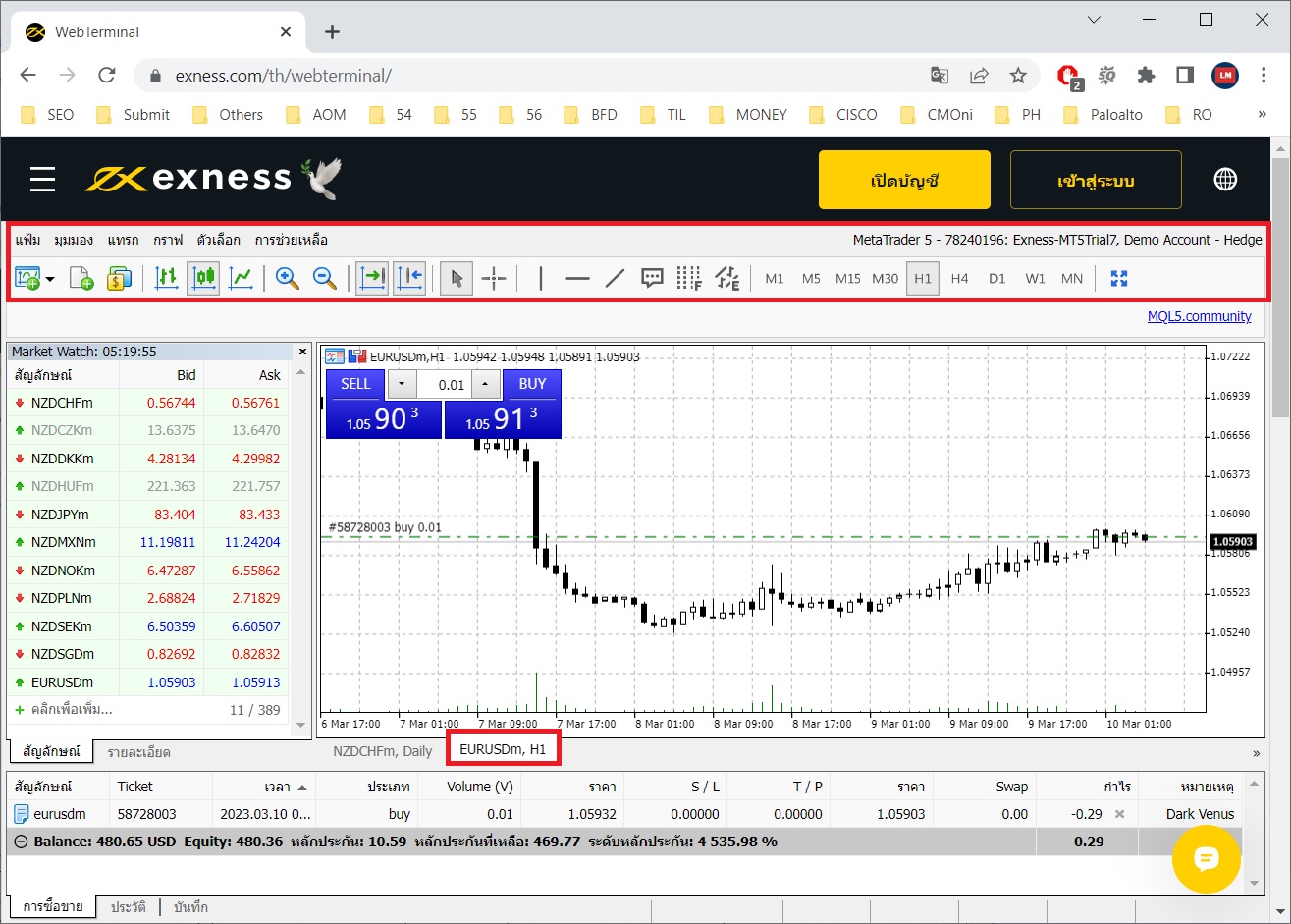
Task: Select the vertical line drawing tool
Action: click(541, 279)
